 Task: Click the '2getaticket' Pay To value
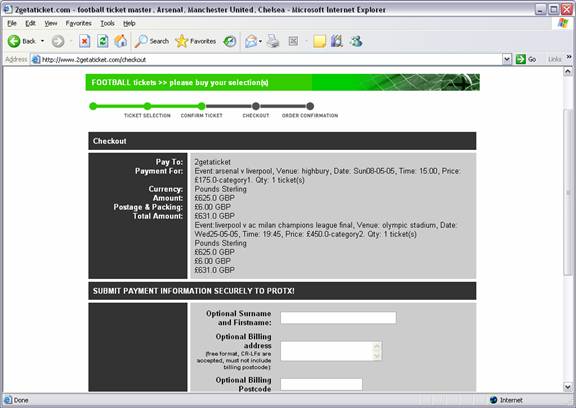point(213,162)
